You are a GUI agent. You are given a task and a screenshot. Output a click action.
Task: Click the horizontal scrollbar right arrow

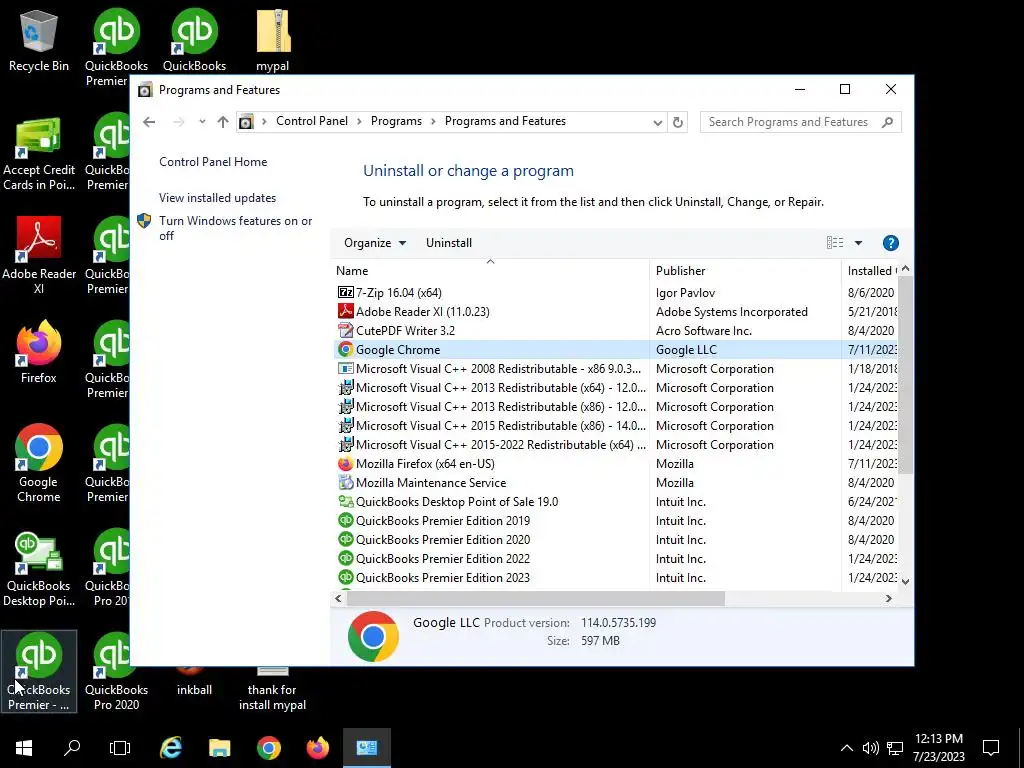[888, 598]
